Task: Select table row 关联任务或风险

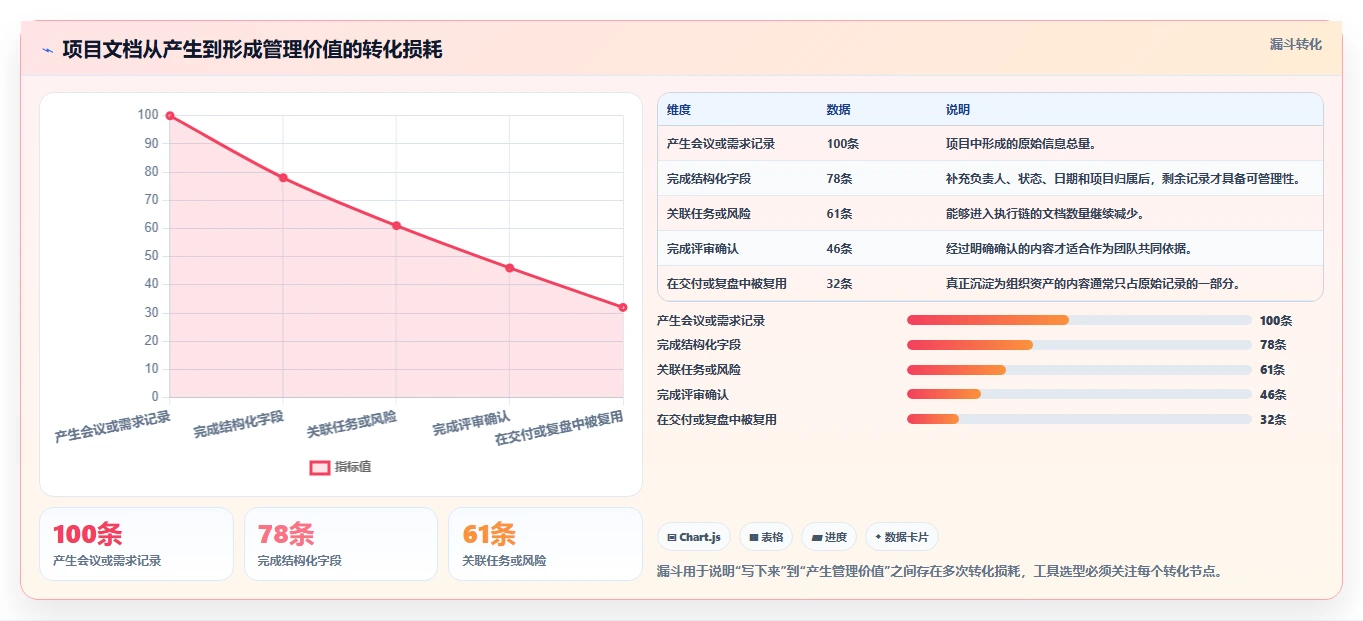Action: tap(990, 214)
